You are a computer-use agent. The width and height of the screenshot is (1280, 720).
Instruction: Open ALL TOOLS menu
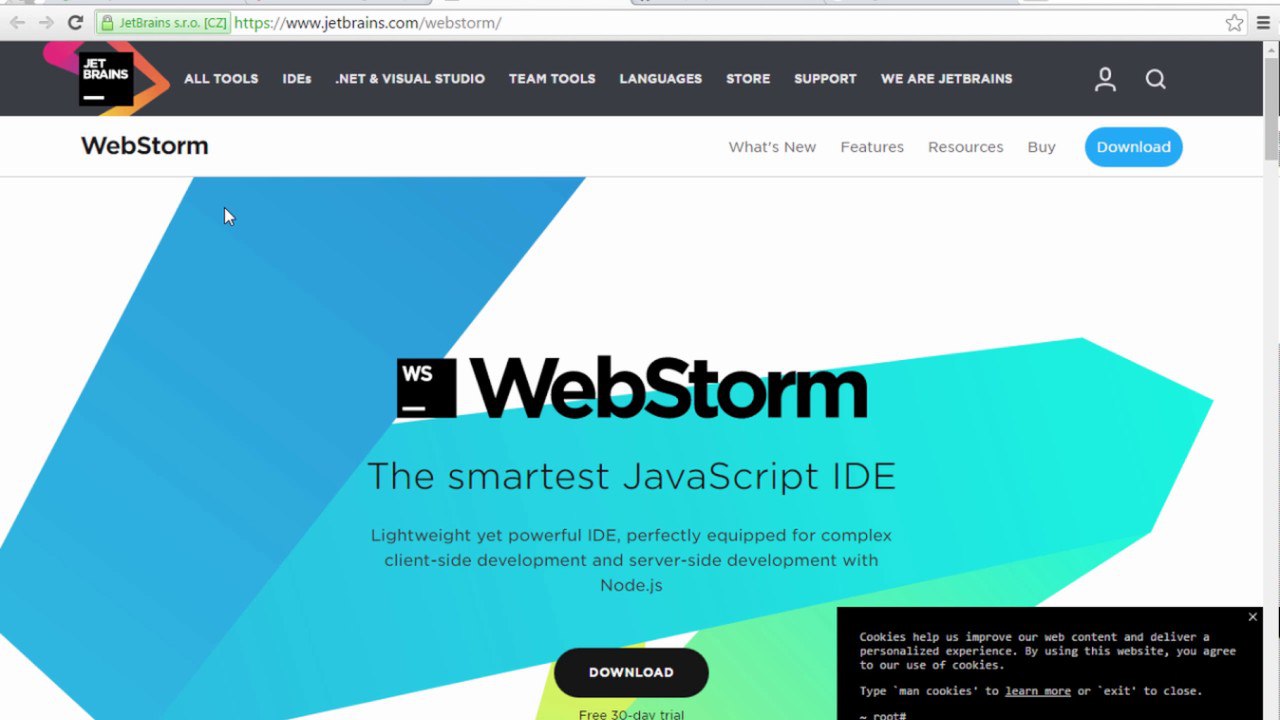(221, 79)
